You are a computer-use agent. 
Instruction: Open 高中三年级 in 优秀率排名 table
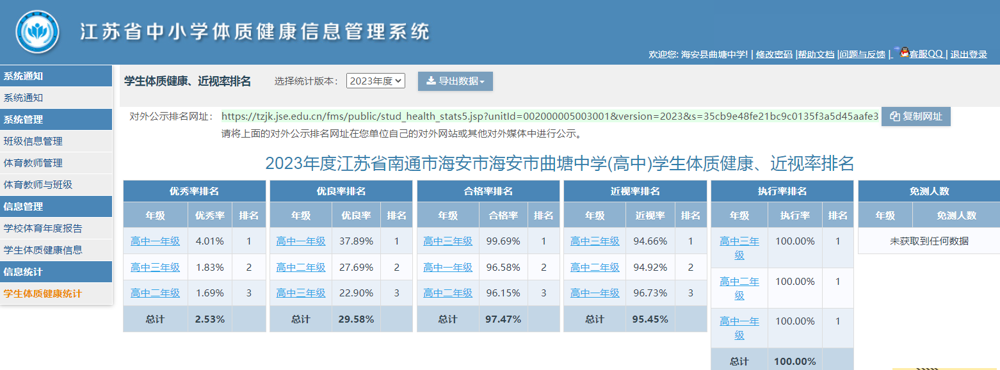pyautogui.click(x=155, y=267)
